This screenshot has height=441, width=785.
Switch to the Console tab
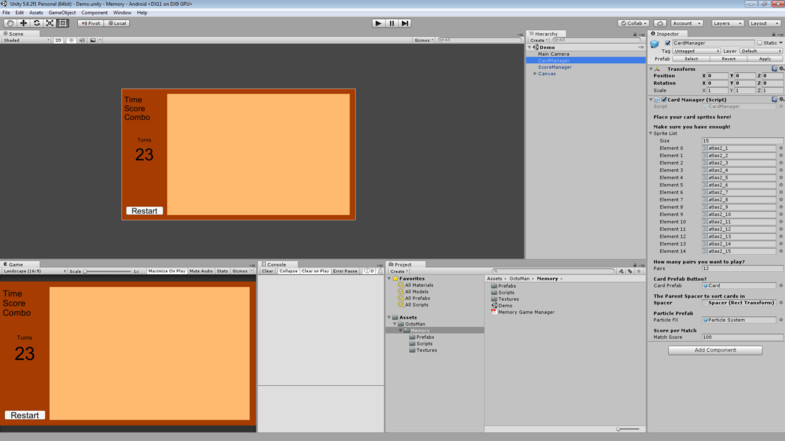tap(277, 264)
